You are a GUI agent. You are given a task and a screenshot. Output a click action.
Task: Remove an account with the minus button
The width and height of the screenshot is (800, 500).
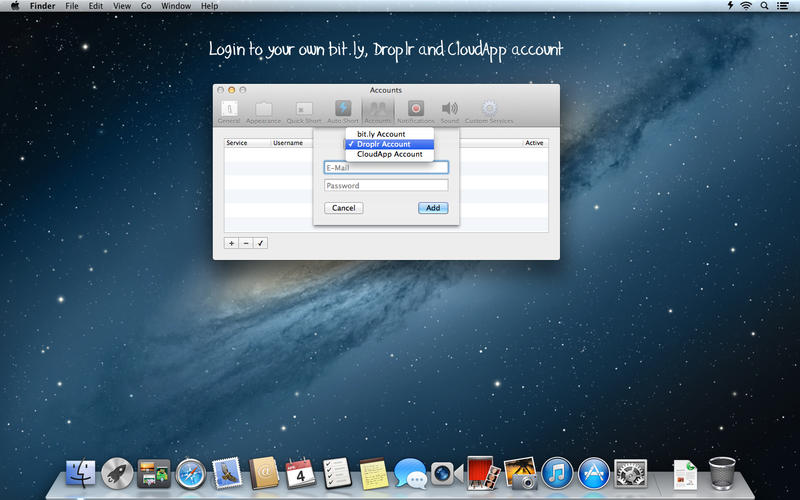coord(246,243)
